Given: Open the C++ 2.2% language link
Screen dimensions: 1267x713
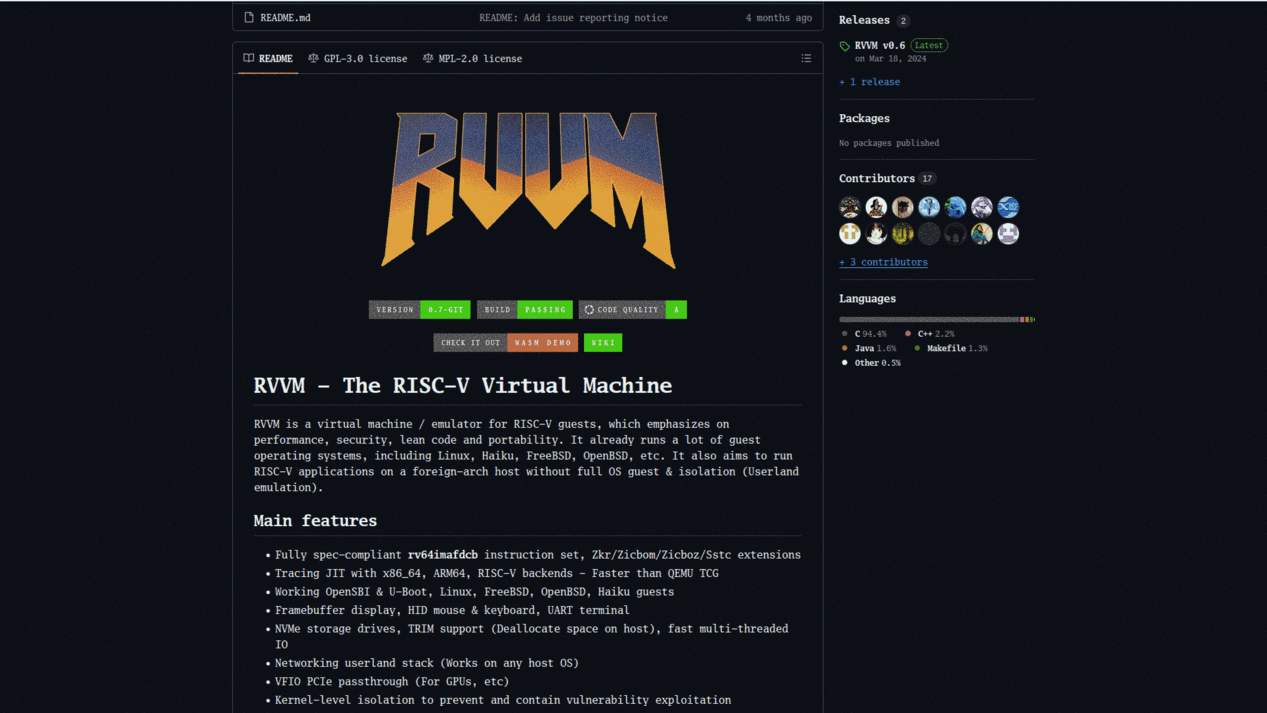Looking at the screenshot, I should coord(930,334).
